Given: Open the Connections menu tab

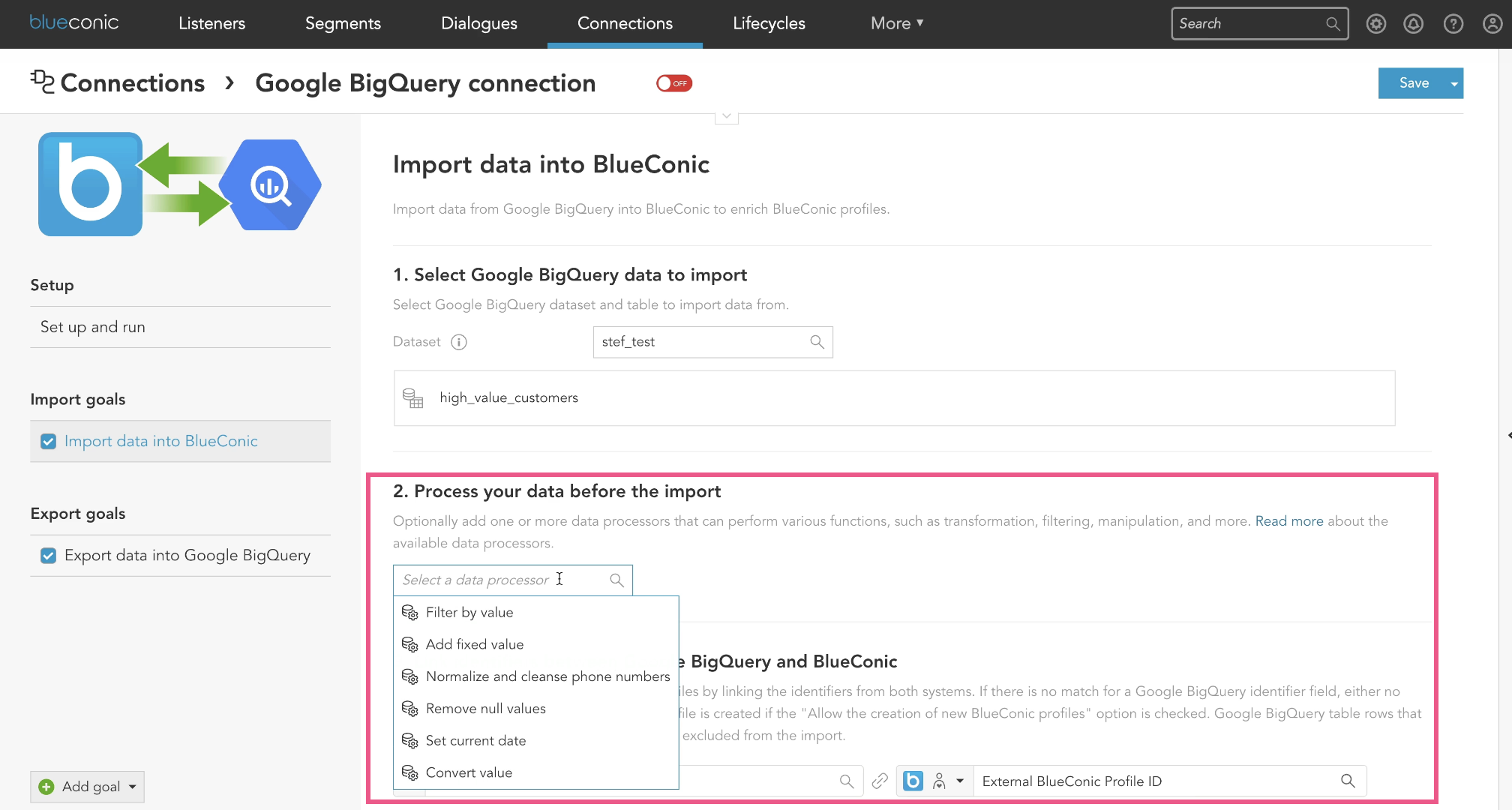Looking at the screenshot, I should pos(625,23).
